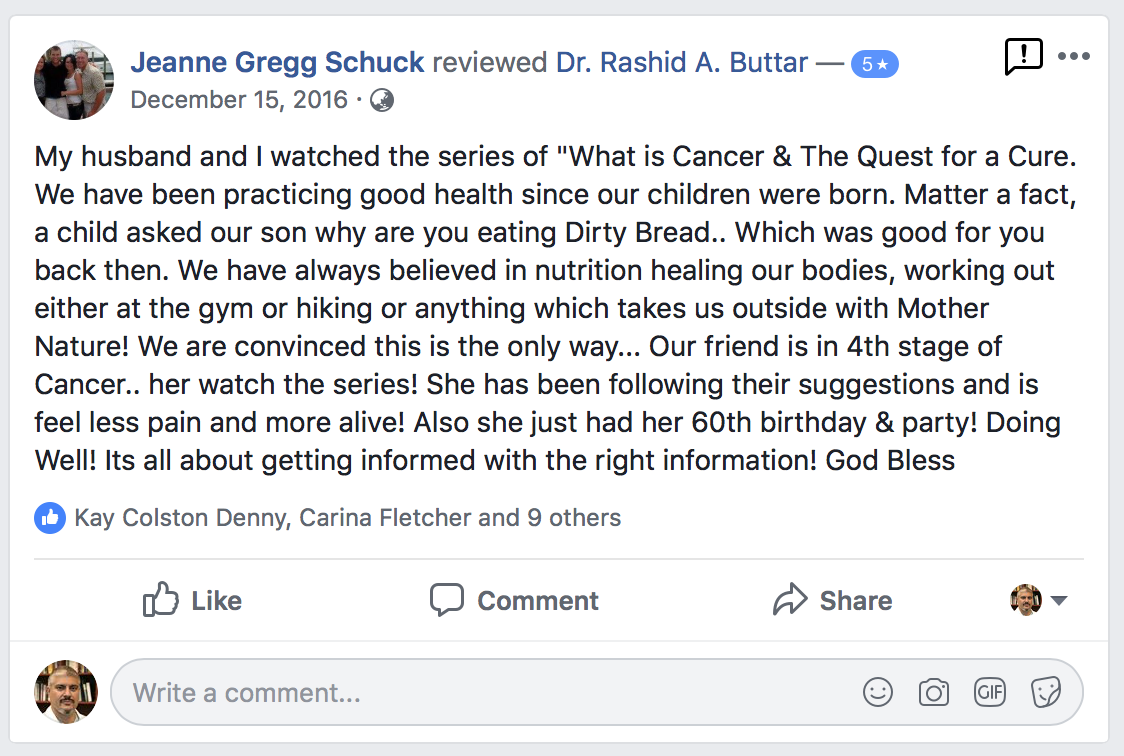
Task: Attach a photo with camera icon
Action: (933, 692)
